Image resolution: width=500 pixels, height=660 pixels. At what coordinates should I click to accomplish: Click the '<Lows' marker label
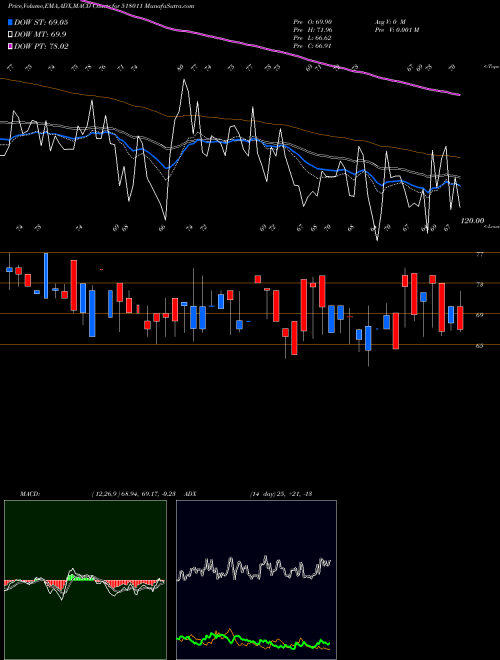pyautogui.click(x=492, y=226)
